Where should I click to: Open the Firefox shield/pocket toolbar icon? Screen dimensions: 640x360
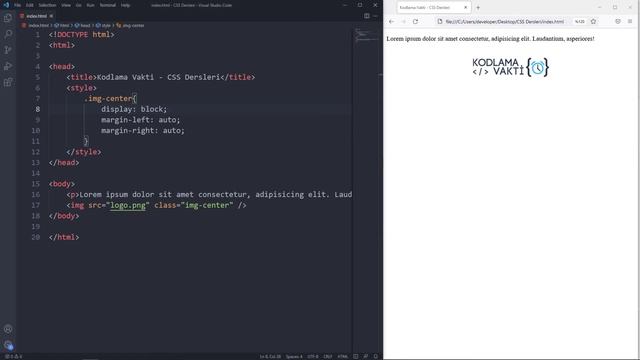(x=618, y=21)
